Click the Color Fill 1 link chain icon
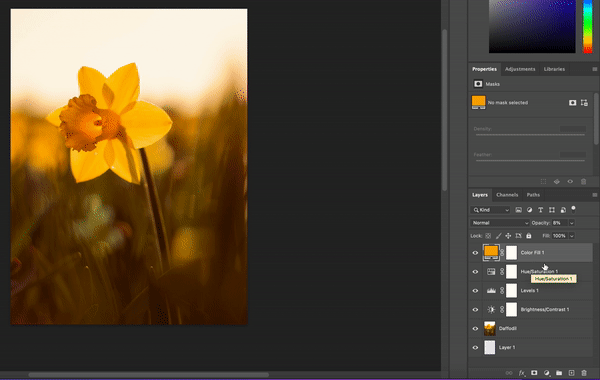Screen dimensions: 600x380 coord(502,253)
